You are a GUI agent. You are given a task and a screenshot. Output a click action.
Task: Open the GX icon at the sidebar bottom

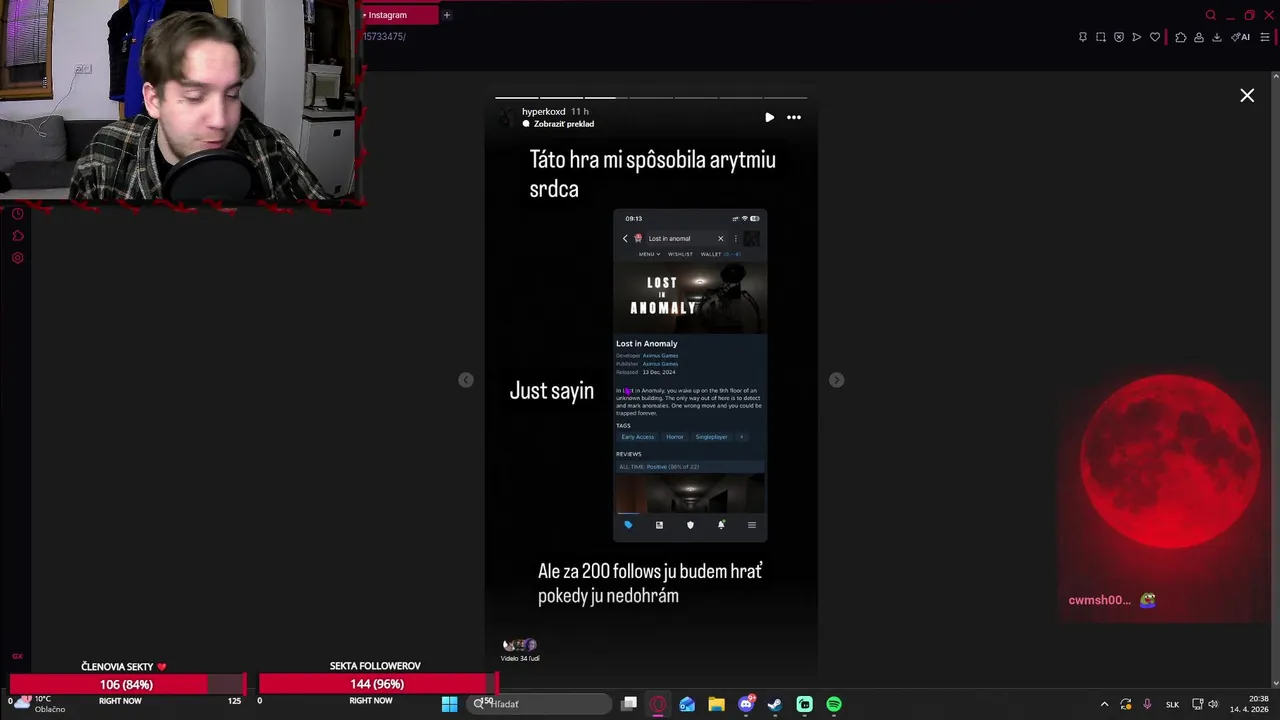pos(17,656)
